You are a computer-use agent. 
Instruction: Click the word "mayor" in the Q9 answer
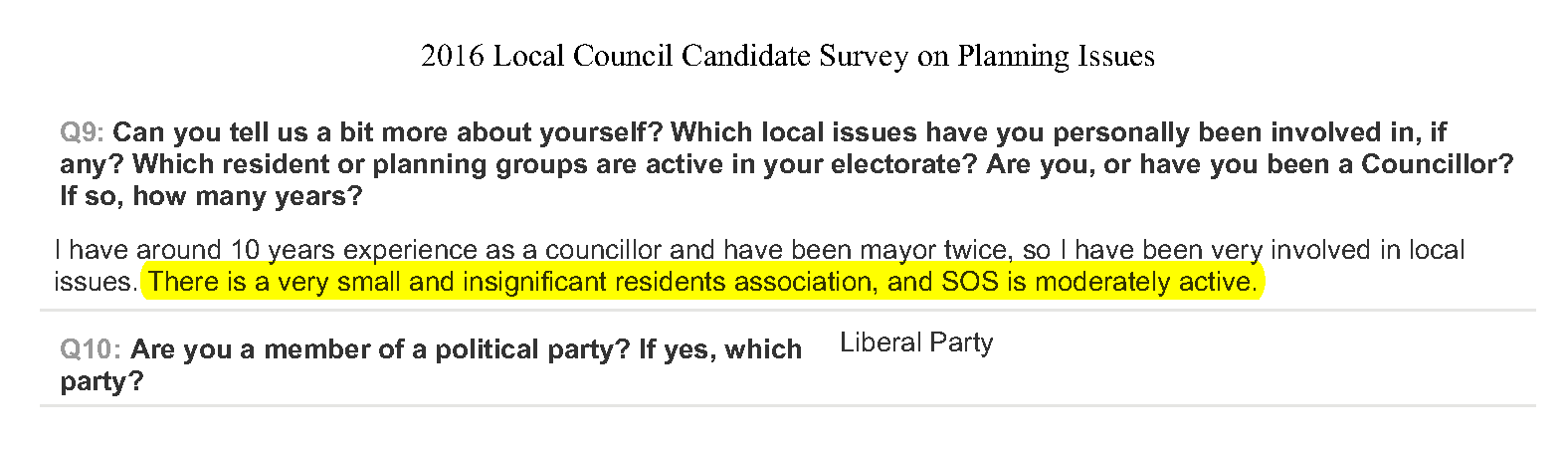pyautogui.click(x=898, y=250)
